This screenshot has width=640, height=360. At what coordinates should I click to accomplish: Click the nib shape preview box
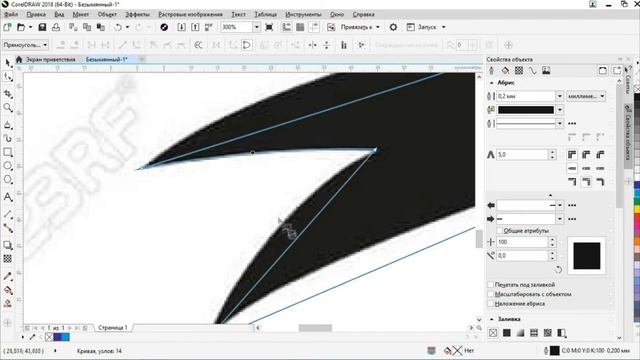click(587, 256)
